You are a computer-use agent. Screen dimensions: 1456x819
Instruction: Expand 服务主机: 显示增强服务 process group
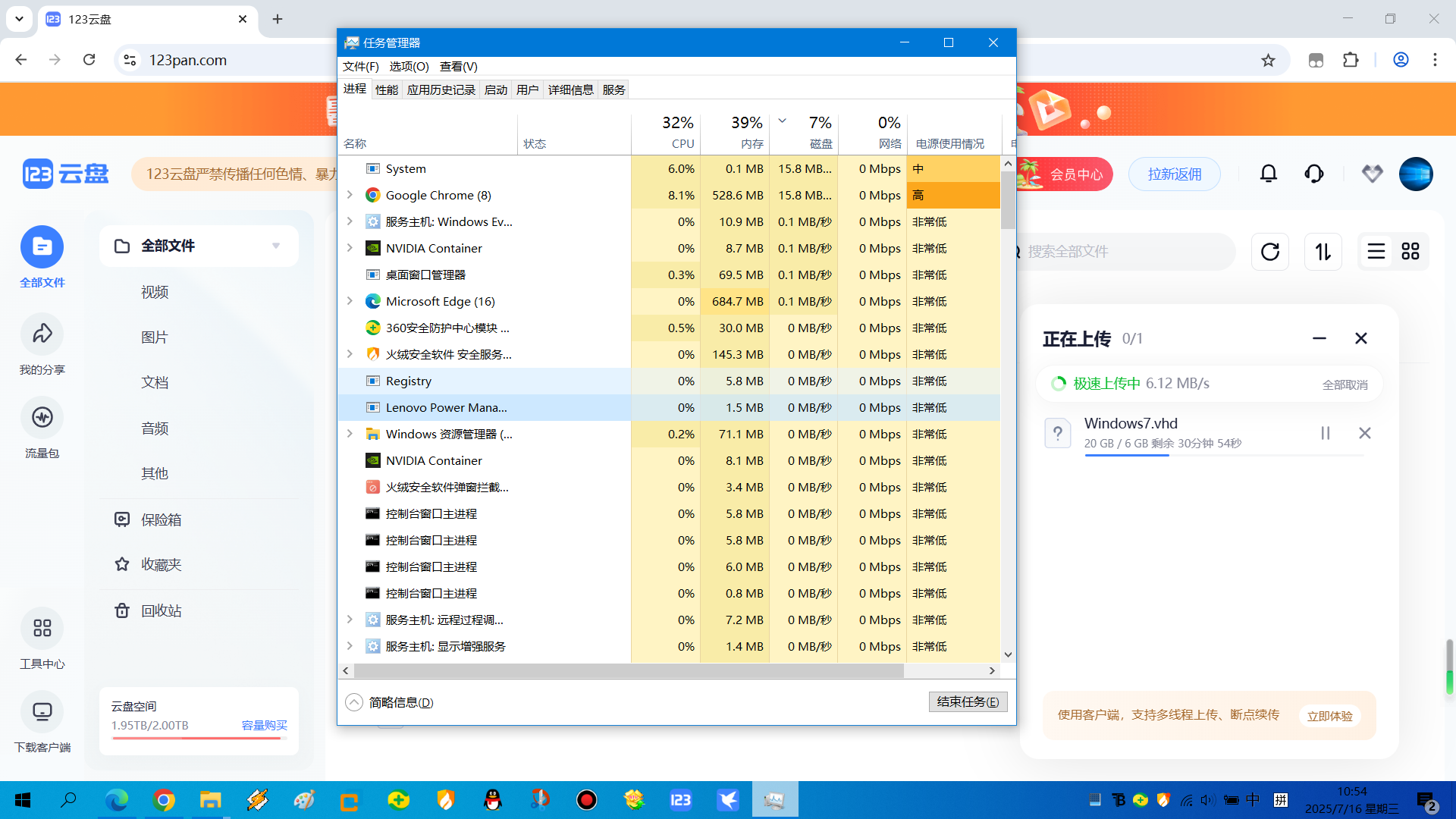[350, 646]
